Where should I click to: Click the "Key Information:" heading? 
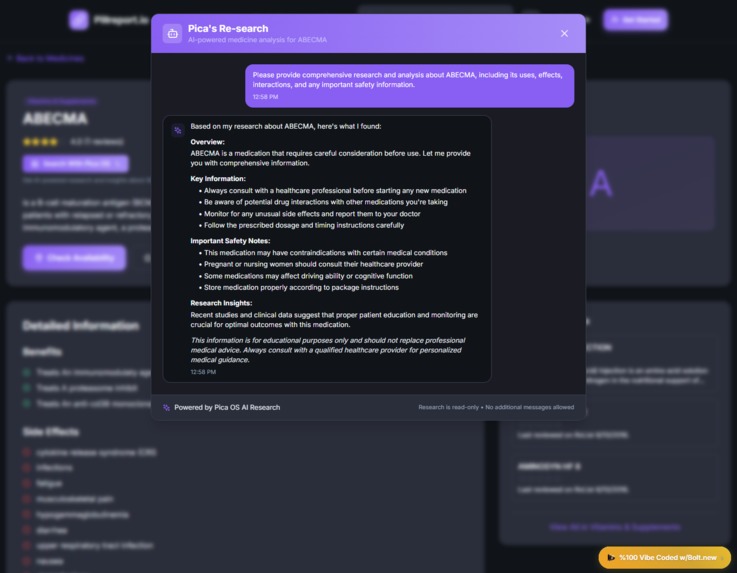(x=218, y=179)
